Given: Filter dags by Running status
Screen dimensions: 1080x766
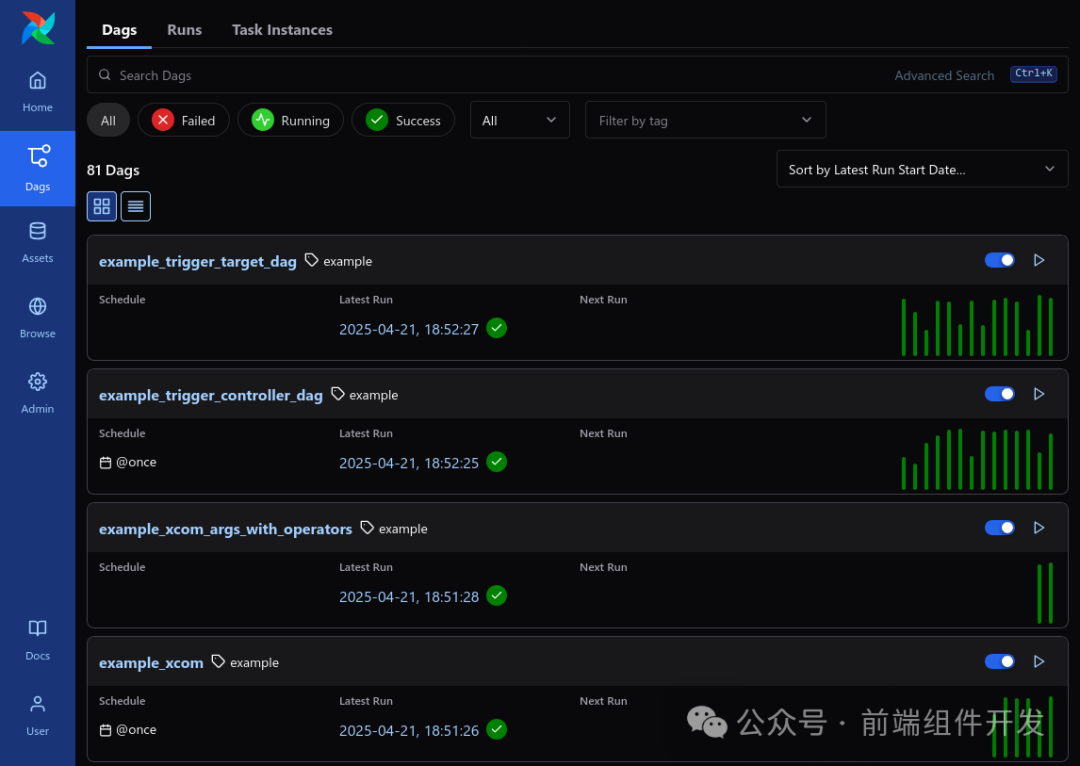Looking at the screenshot, I should coord(291,120).
